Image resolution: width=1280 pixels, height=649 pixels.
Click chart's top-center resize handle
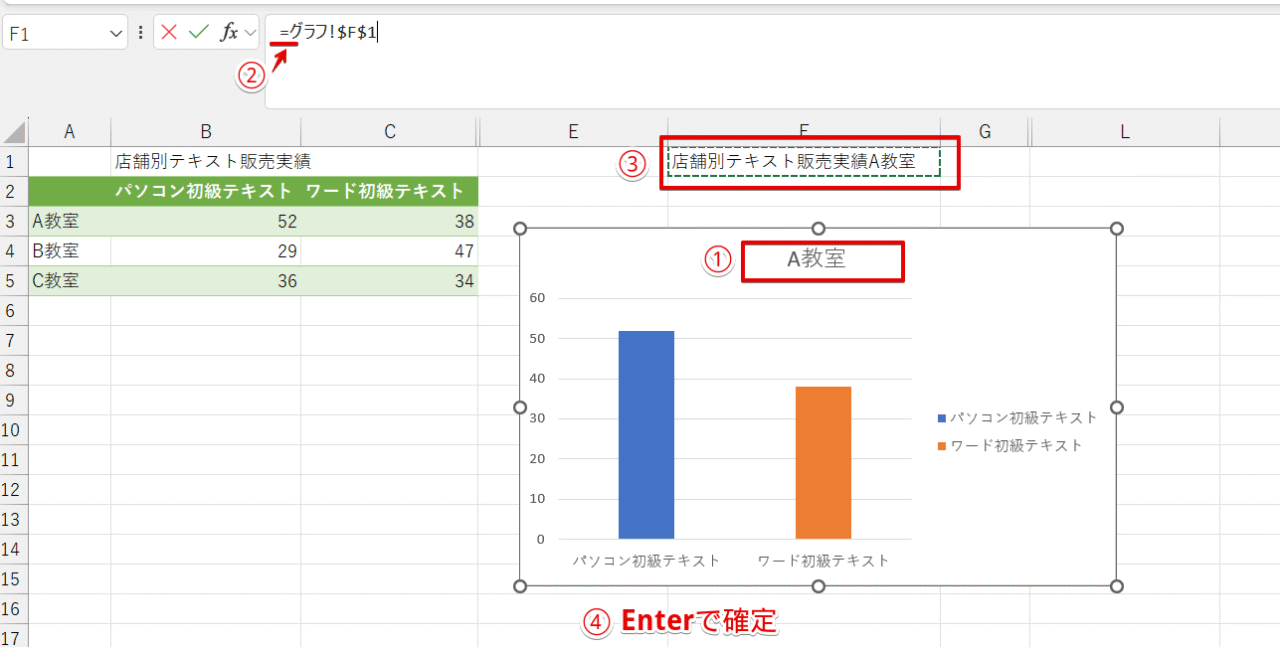pyautogui.click(x=818, y=229)
